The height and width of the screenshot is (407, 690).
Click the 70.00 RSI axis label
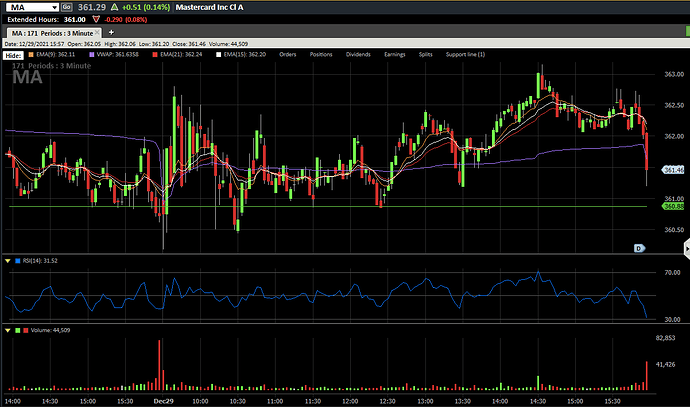pyautogui.click(x=672, y=273)
